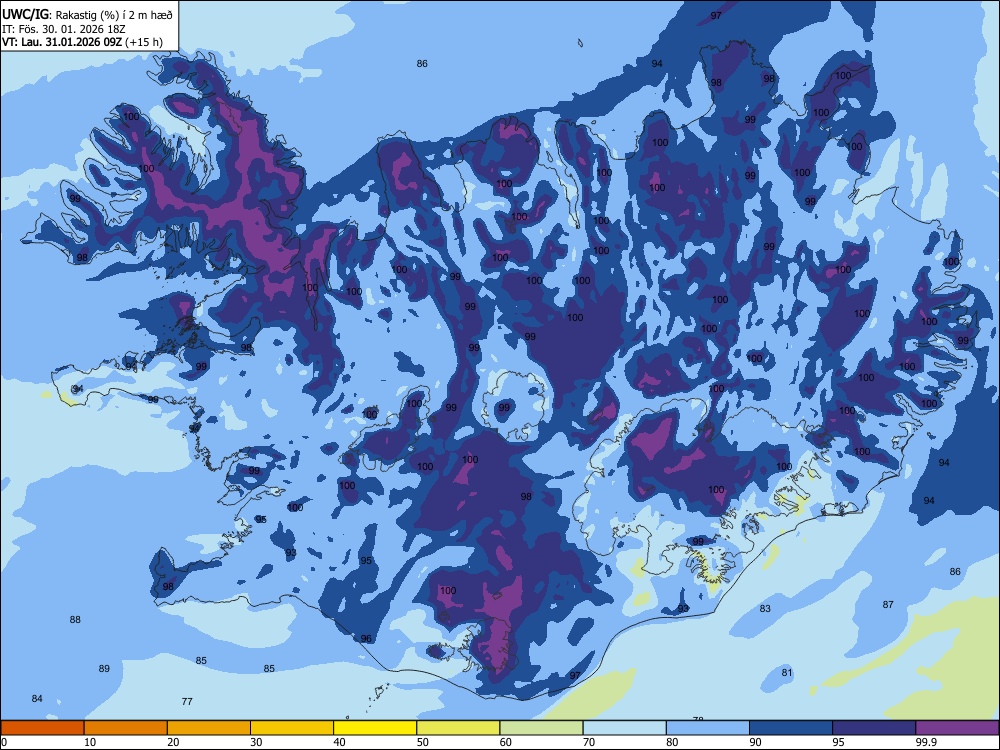Click the humidity value '88' on the map
This screenshot has height=750, width=1000.
(x=75, y=619)
